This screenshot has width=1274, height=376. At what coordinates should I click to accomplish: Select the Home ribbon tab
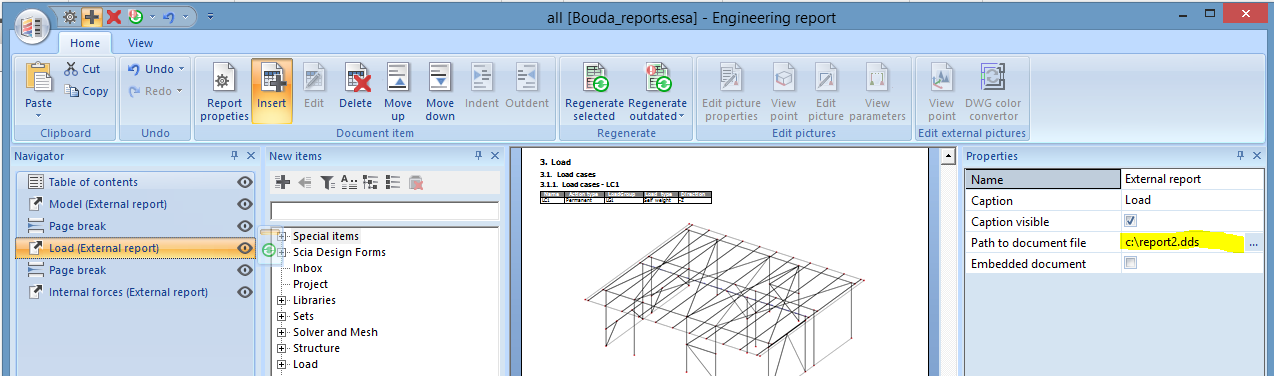pos(84,43)
